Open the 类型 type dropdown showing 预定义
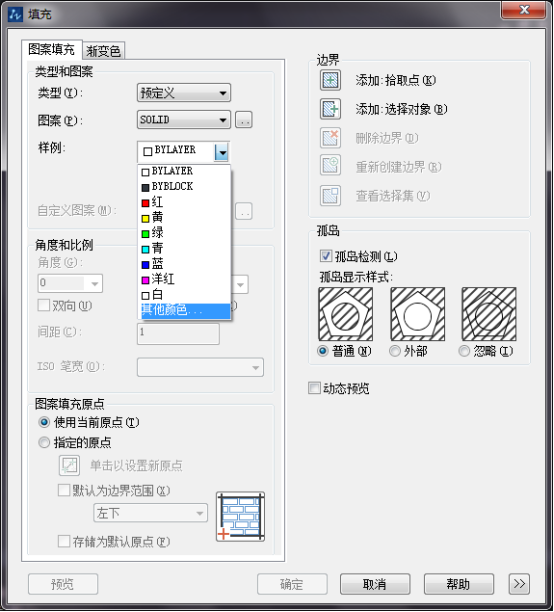554x612 pixels. [x=184, y=93]
